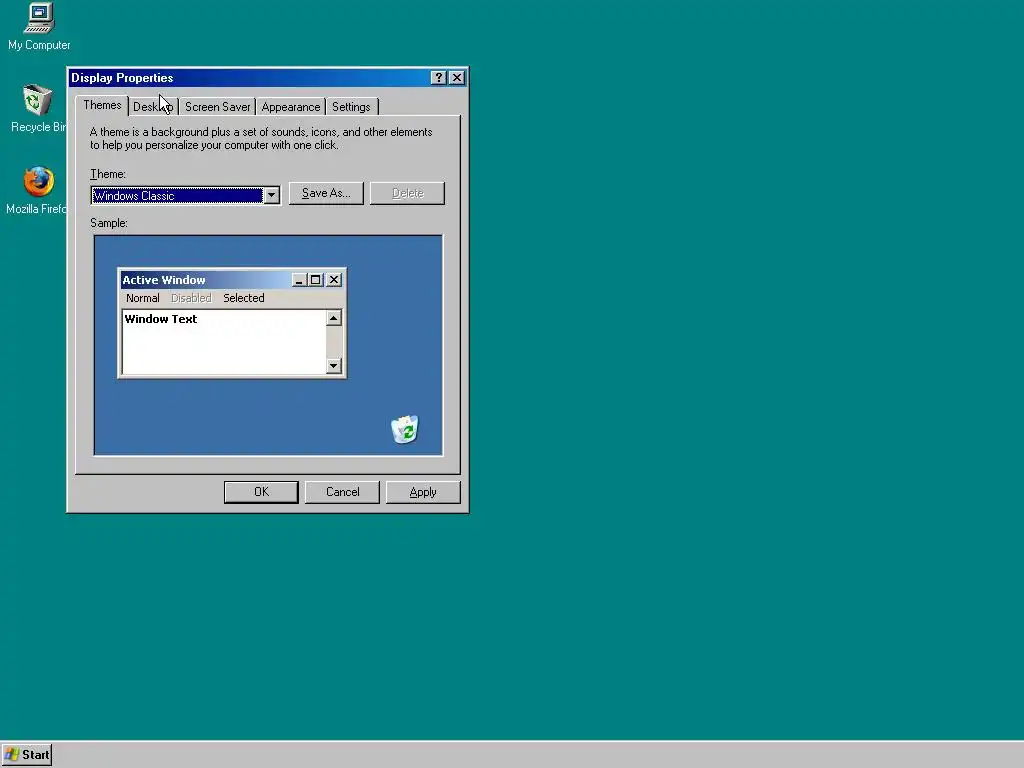Click the sample Active Window minimize button

(299, 280)
